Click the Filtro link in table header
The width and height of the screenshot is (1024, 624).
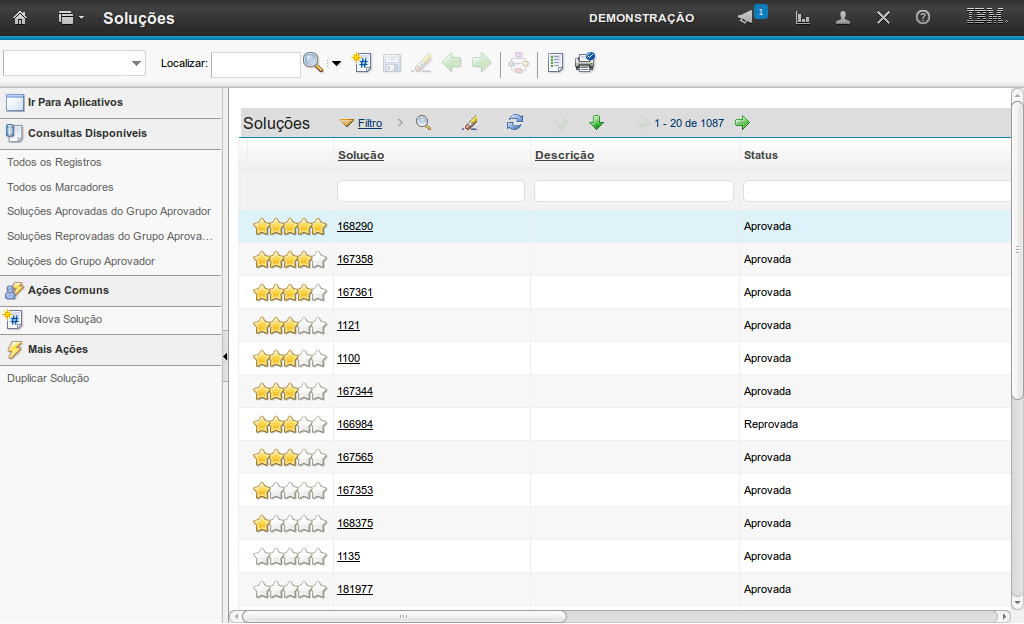pyautogui.click(x=369, y=123)
